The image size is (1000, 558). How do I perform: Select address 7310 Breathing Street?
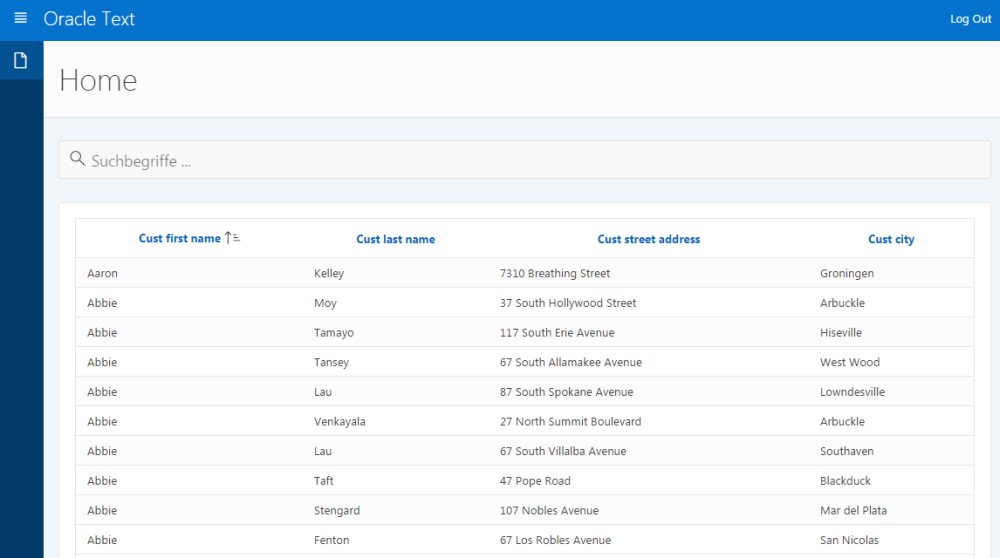coord(555,273)
